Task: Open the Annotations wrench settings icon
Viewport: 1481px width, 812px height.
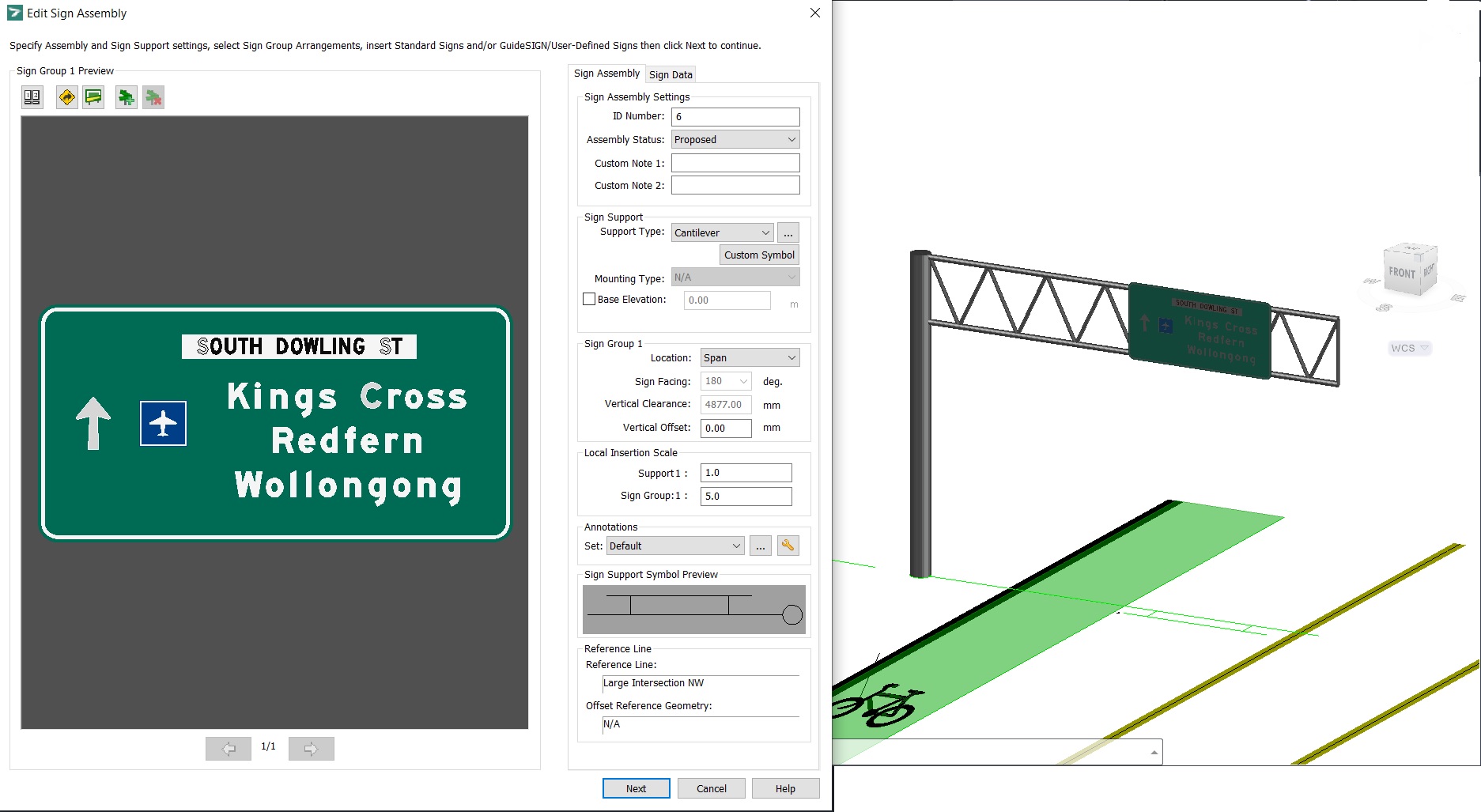Action: (788, 546)
